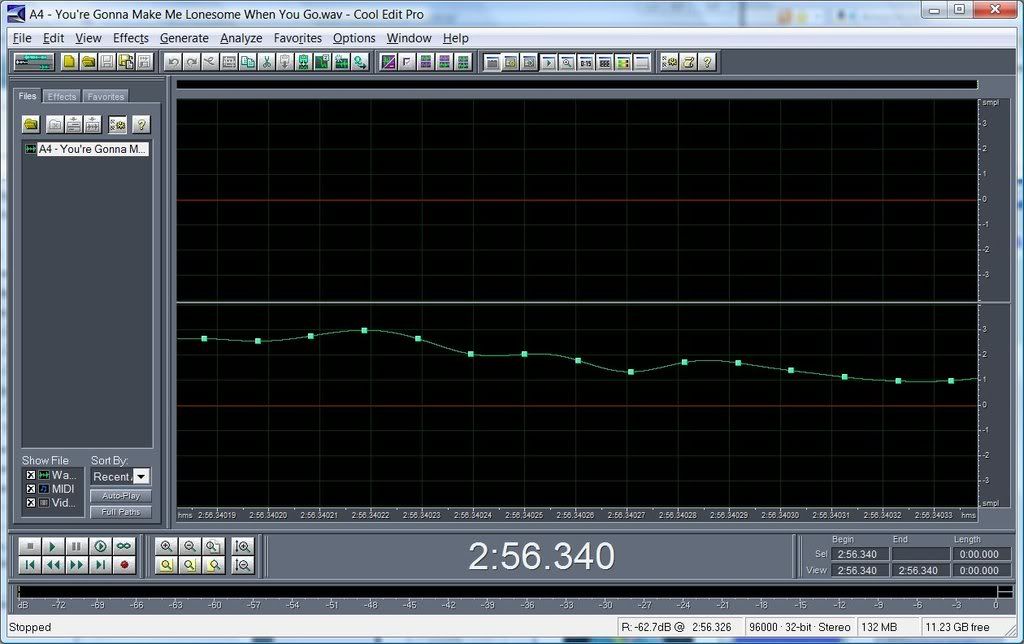Click the Auto-Play button
1024x644 pixels.
click(x=120, y=496)
